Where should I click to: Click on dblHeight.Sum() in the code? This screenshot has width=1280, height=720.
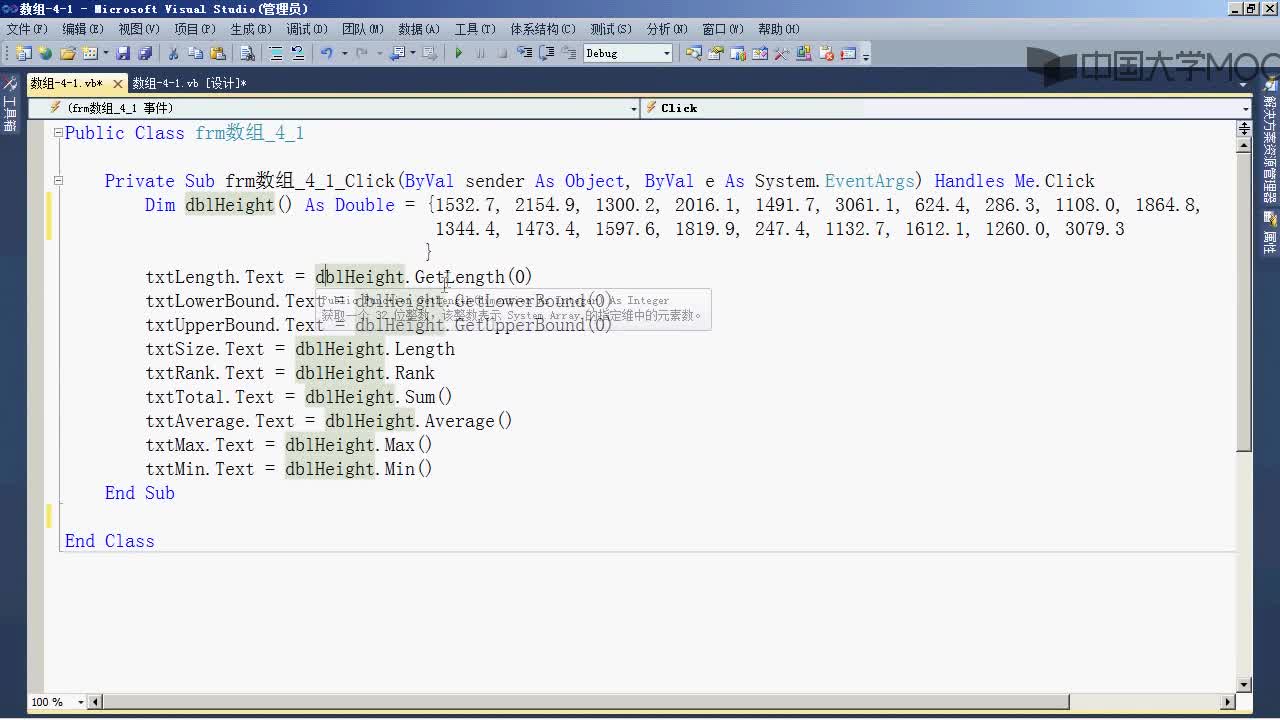[x=379, y=397]
